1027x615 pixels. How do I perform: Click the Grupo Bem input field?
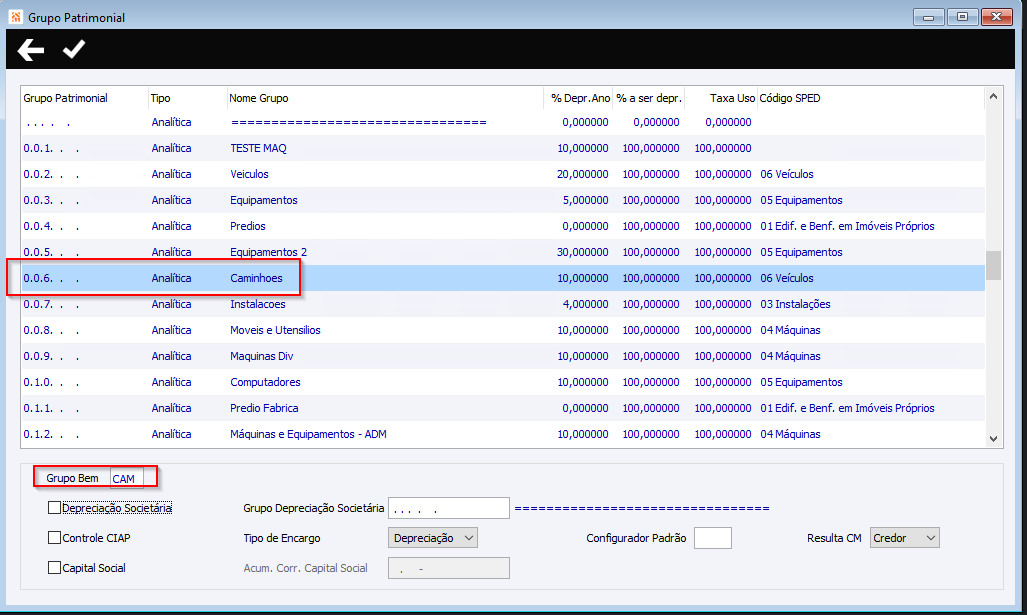(126, 479)
